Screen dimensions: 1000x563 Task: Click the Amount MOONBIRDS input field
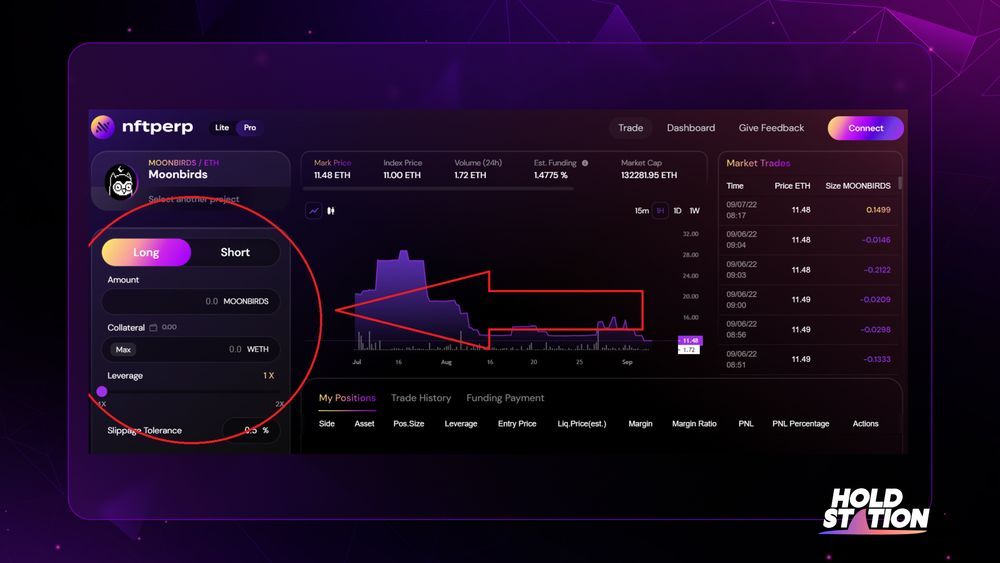(x=191, y=301)
